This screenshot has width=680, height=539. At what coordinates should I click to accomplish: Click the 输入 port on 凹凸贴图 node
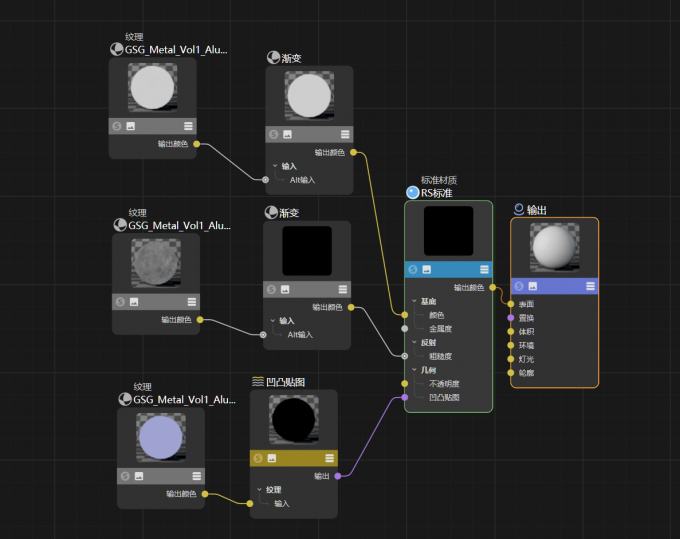(x=250, y=503)
